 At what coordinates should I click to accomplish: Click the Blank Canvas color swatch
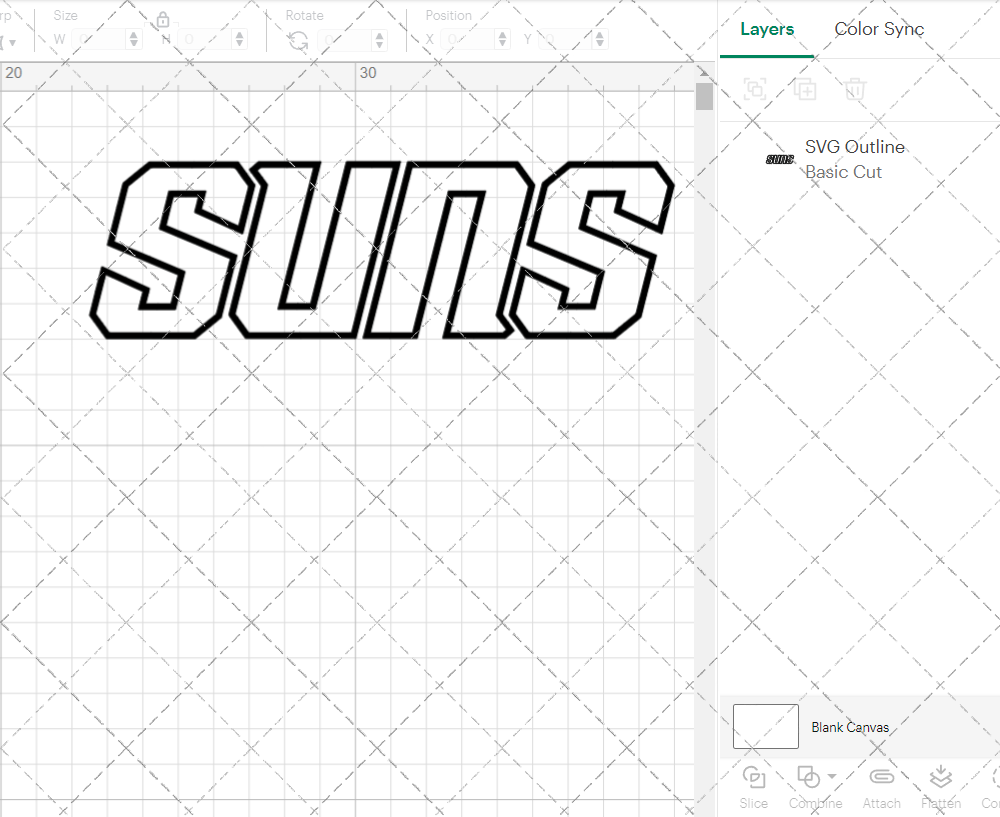click(765, 726)
